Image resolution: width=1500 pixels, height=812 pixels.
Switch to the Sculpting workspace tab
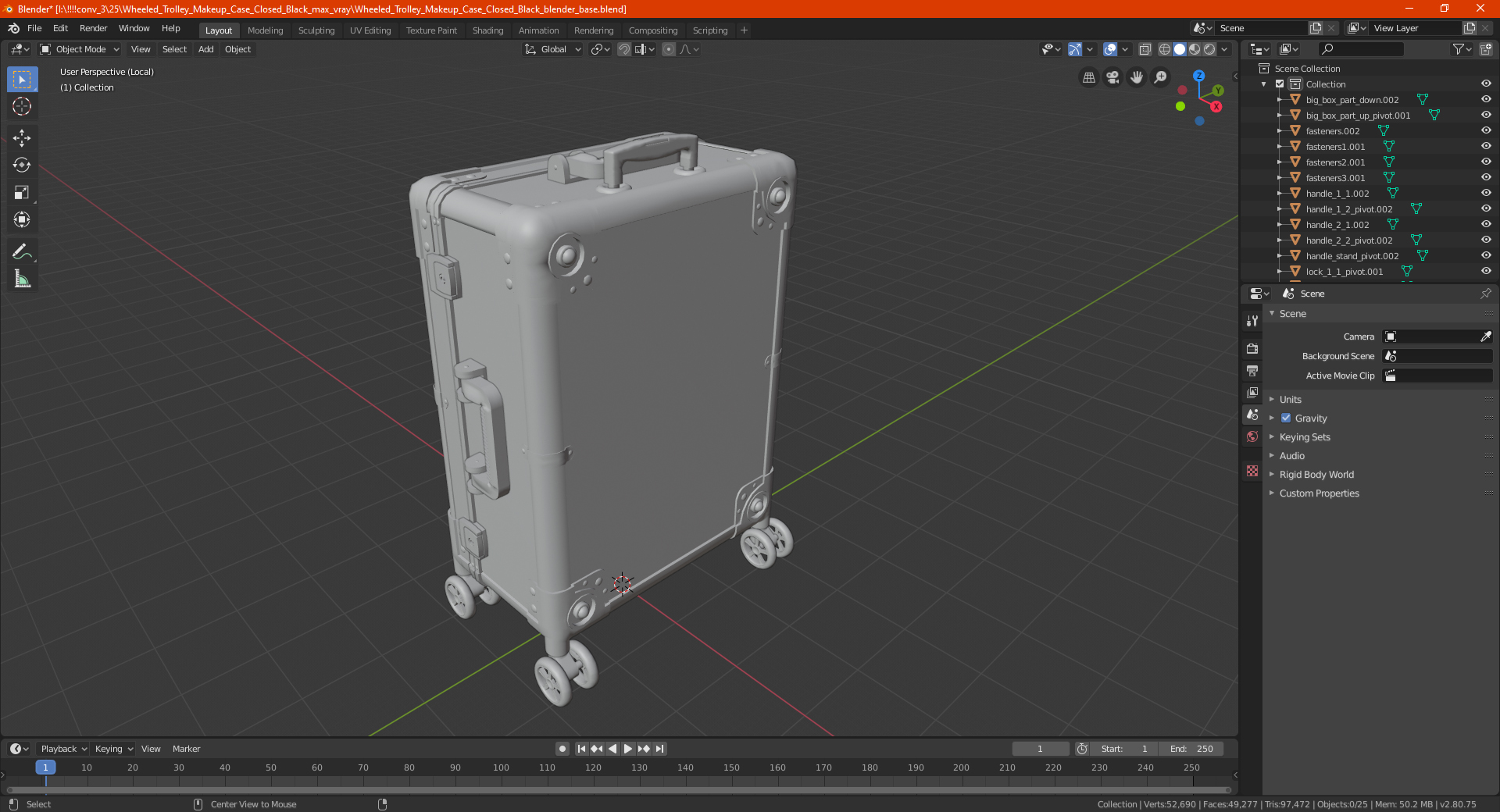coord(316,30)
